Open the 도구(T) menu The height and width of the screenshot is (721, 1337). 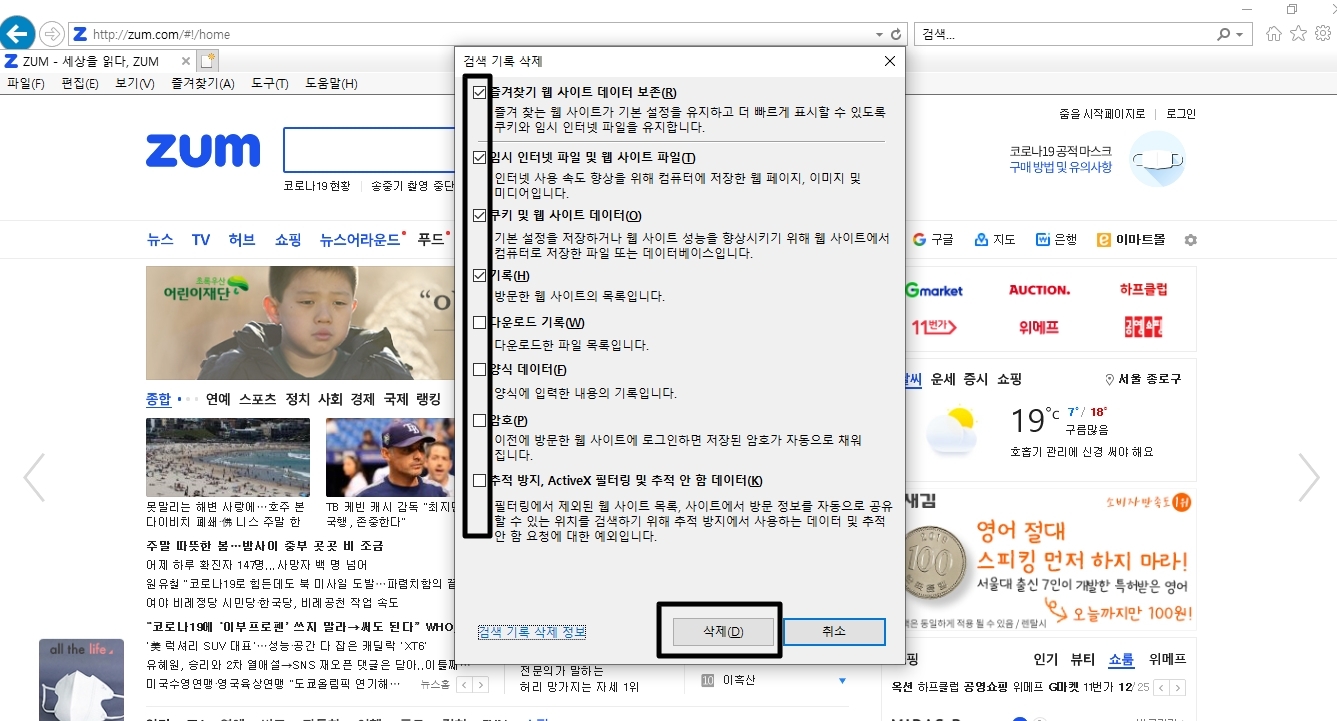pos(270,84)
